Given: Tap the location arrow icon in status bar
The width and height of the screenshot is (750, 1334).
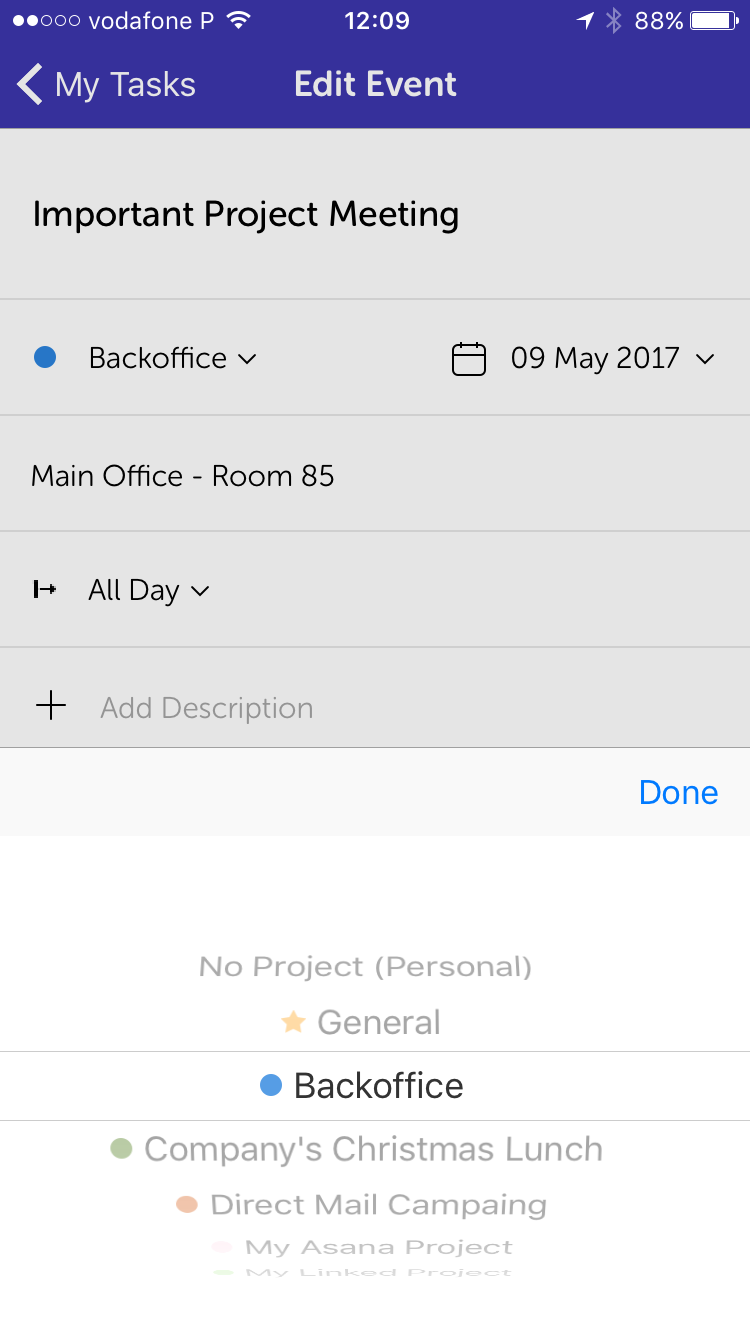Looking at the screenshot, I should 585,21.
